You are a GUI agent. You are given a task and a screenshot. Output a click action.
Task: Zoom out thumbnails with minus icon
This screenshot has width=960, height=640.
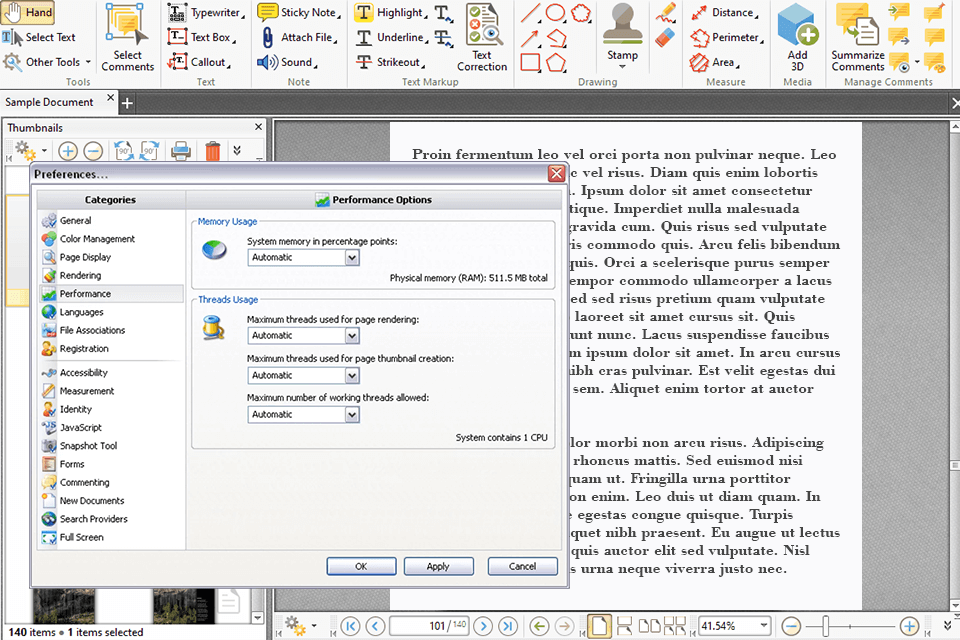click(x=93, y=151)
